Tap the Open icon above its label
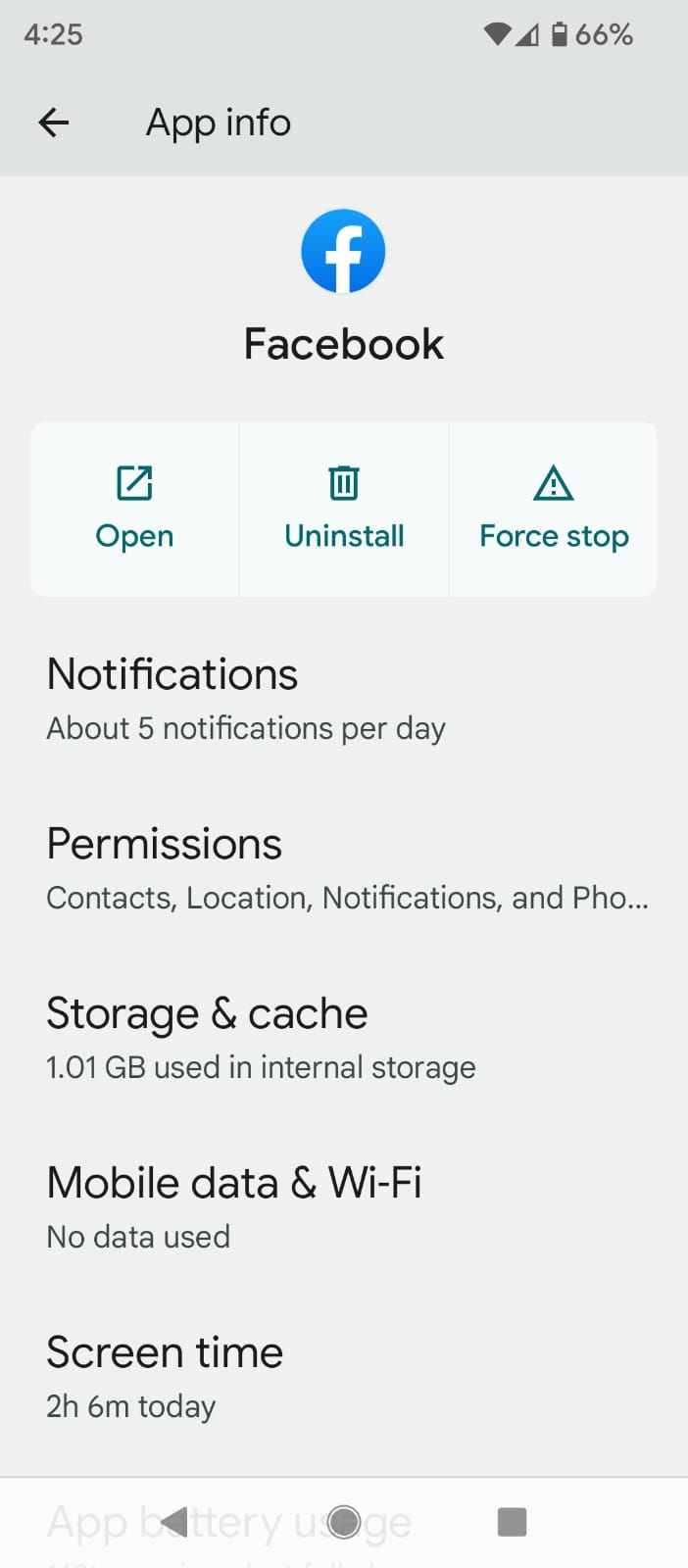 (134, 483)
